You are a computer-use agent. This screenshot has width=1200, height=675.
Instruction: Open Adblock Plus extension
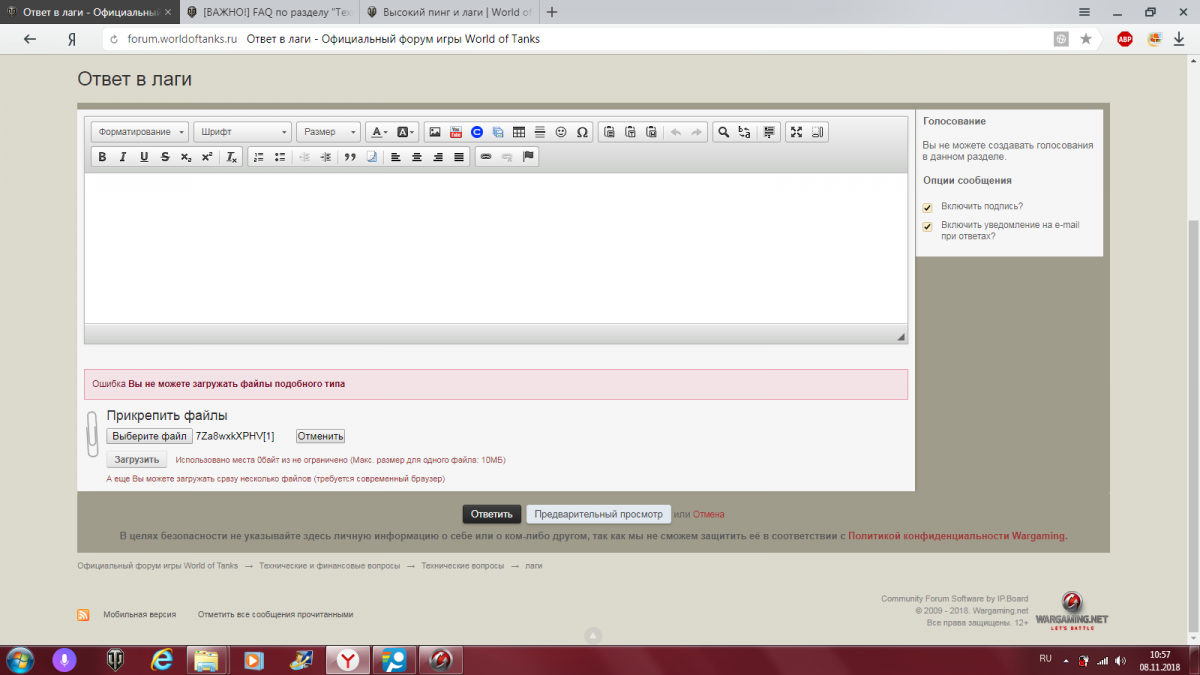[x=1125, y=39]
